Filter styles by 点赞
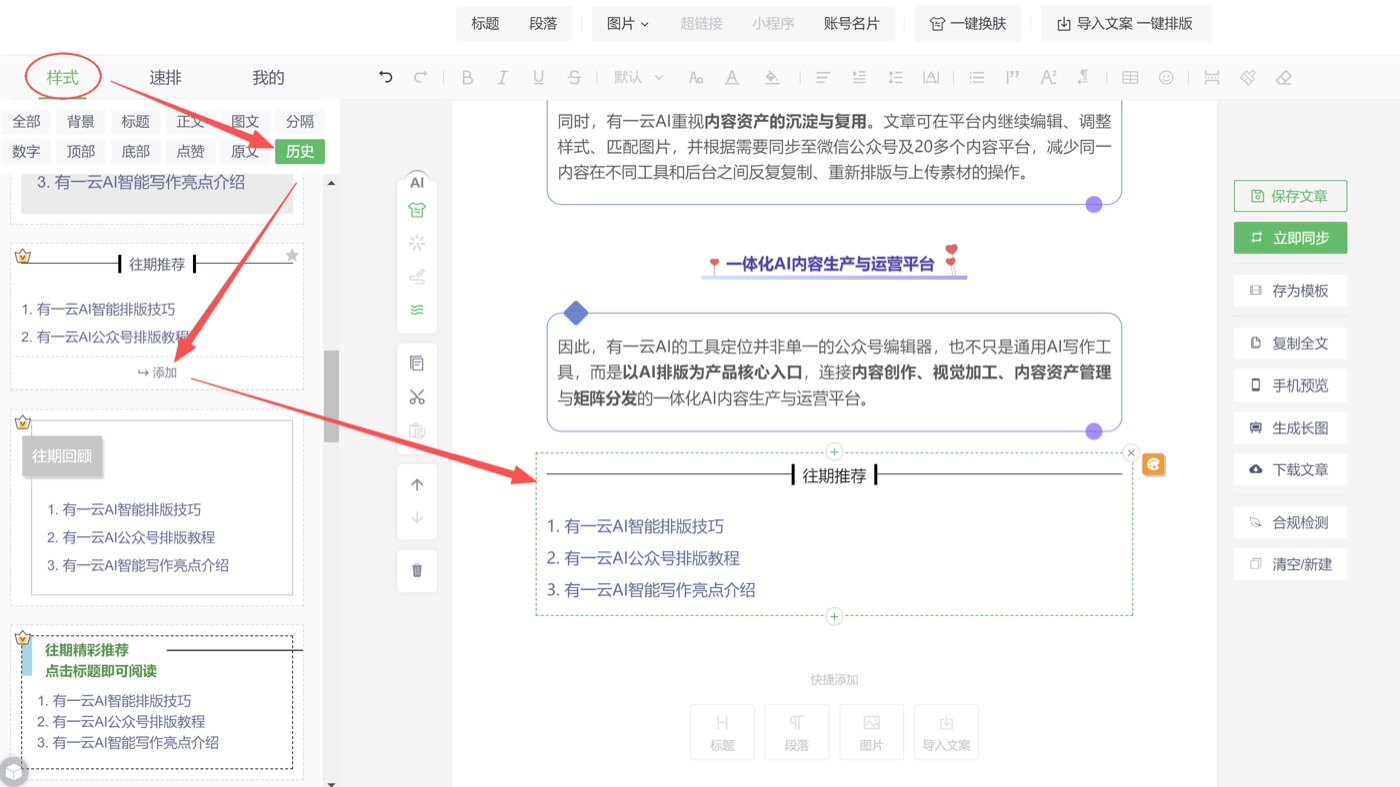The height and width of the screenshot is (787, 1400). coord(190,151)
